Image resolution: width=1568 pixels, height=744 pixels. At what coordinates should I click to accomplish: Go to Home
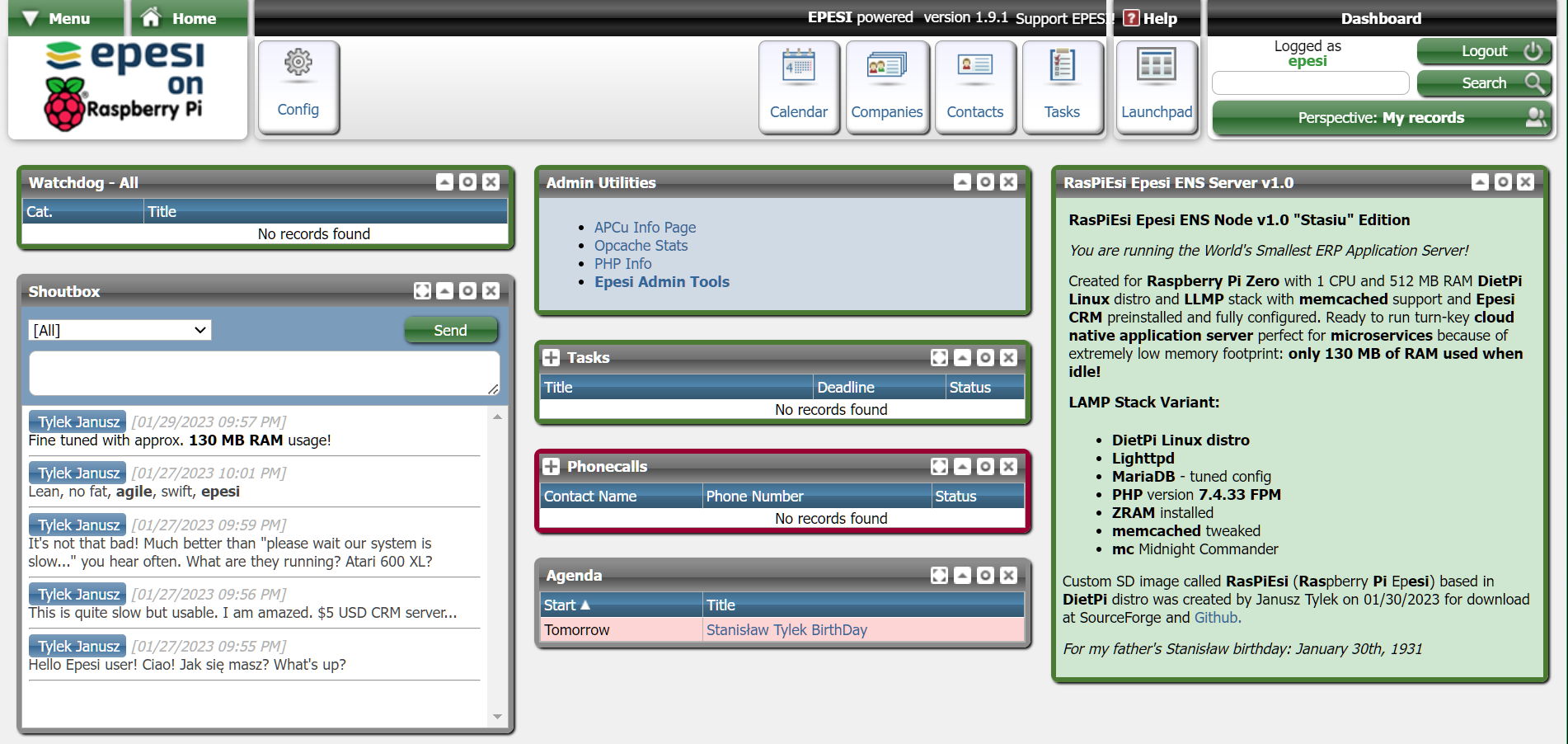(190, 18)
